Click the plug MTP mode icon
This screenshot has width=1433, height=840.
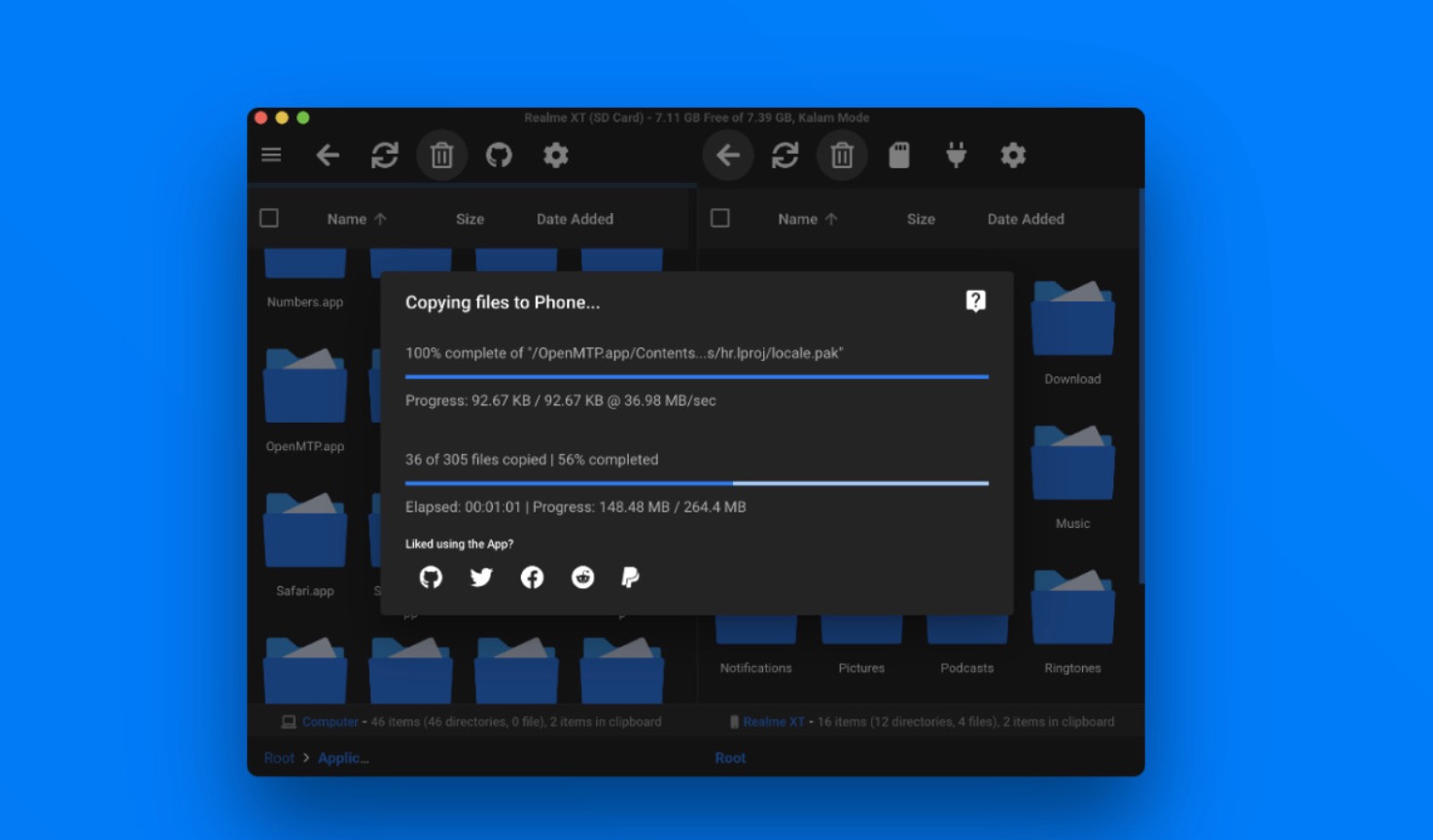click(x=956, y=155)
